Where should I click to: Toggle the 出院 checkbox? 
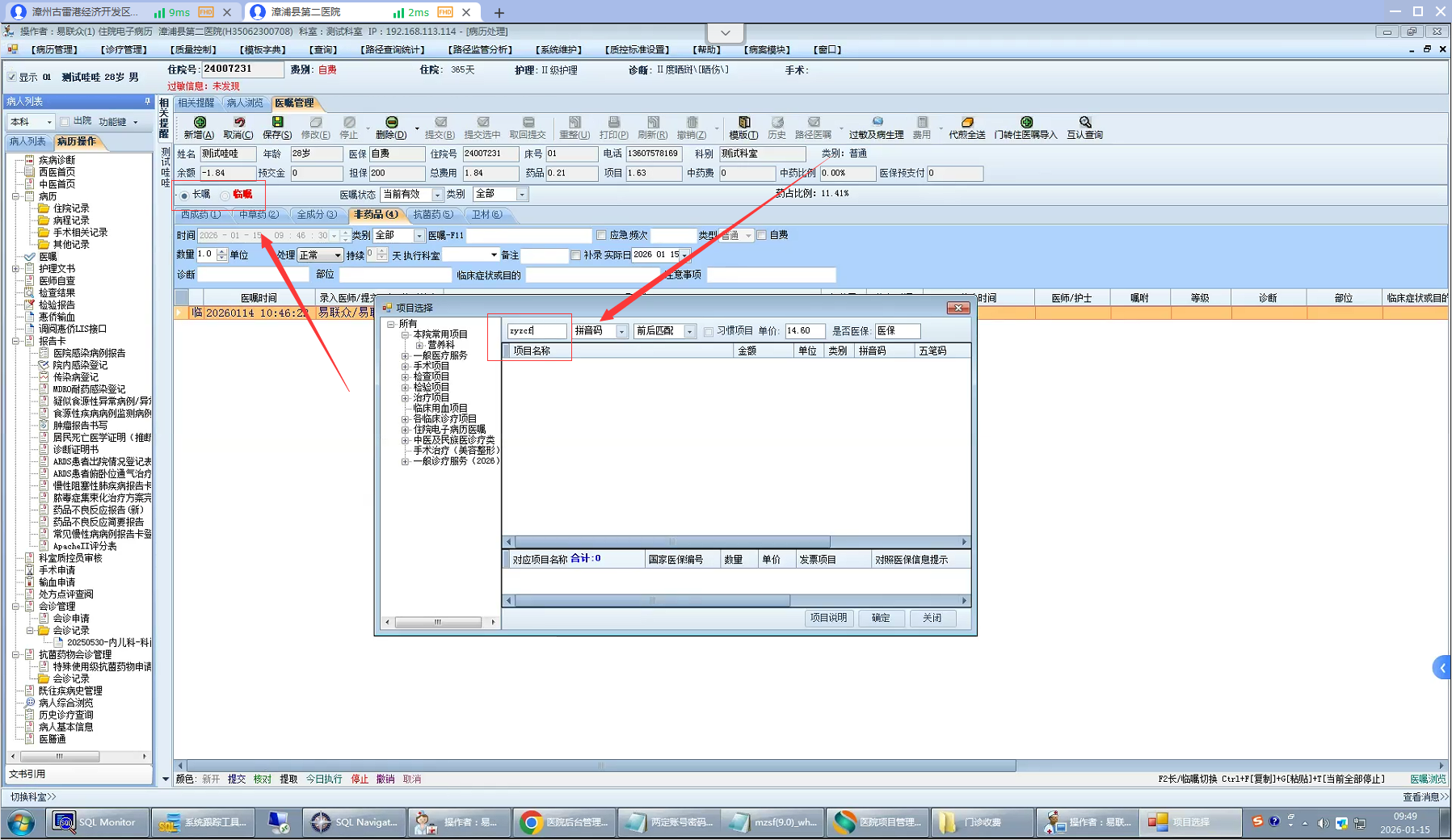click(x=65, y=121)
